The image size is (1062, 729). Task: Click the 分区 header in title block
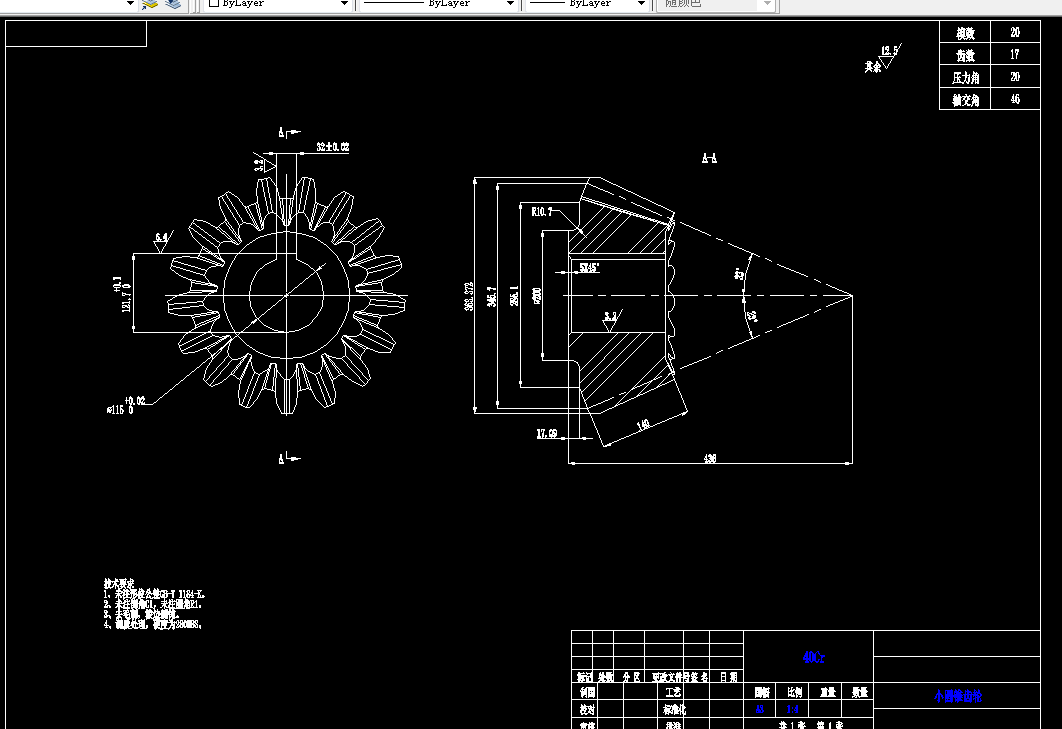point(631,677)
